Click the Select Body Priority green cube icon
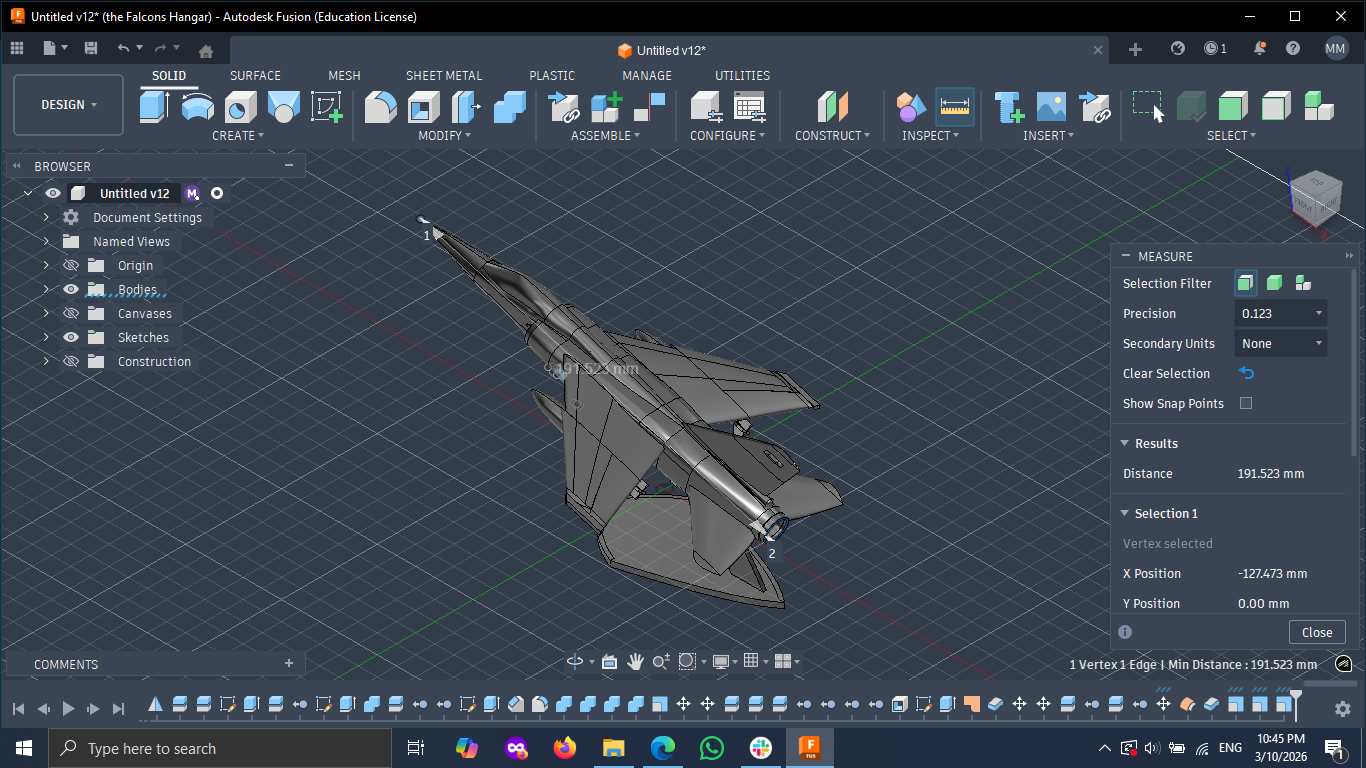Viewport: 1366px width, 768px height. coord(1233,106)
